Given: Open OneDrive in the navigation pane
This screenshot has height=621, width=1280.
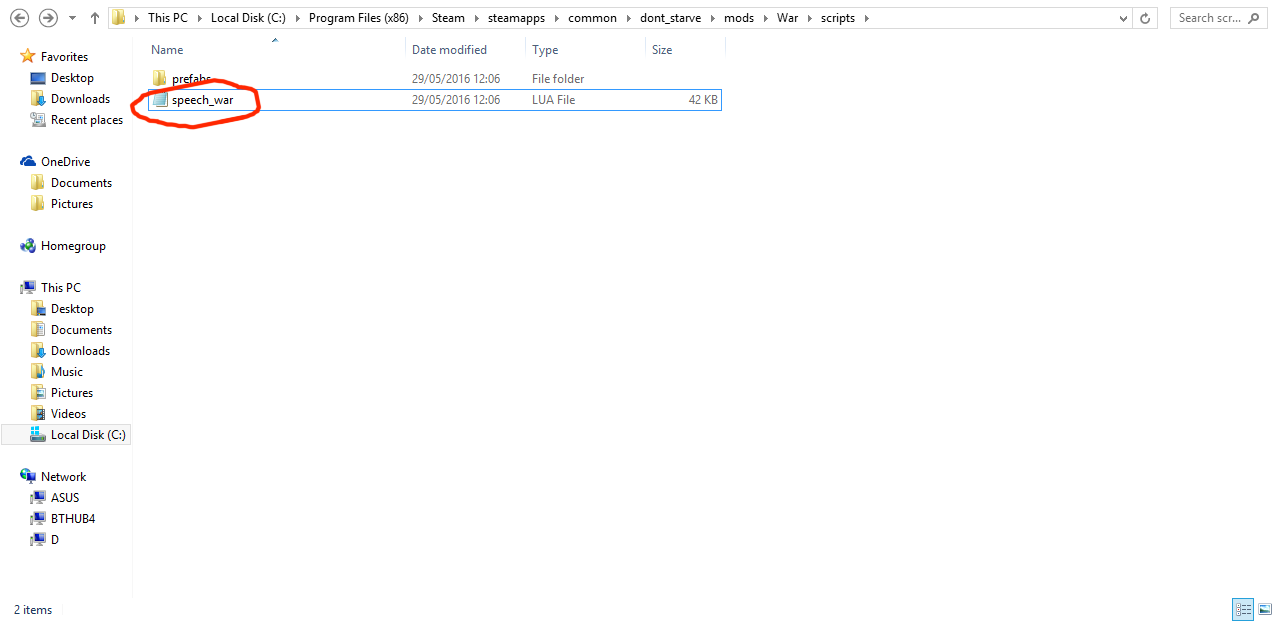Looking at the screenshot, I should pyautogui.click(x=65, y=162).
